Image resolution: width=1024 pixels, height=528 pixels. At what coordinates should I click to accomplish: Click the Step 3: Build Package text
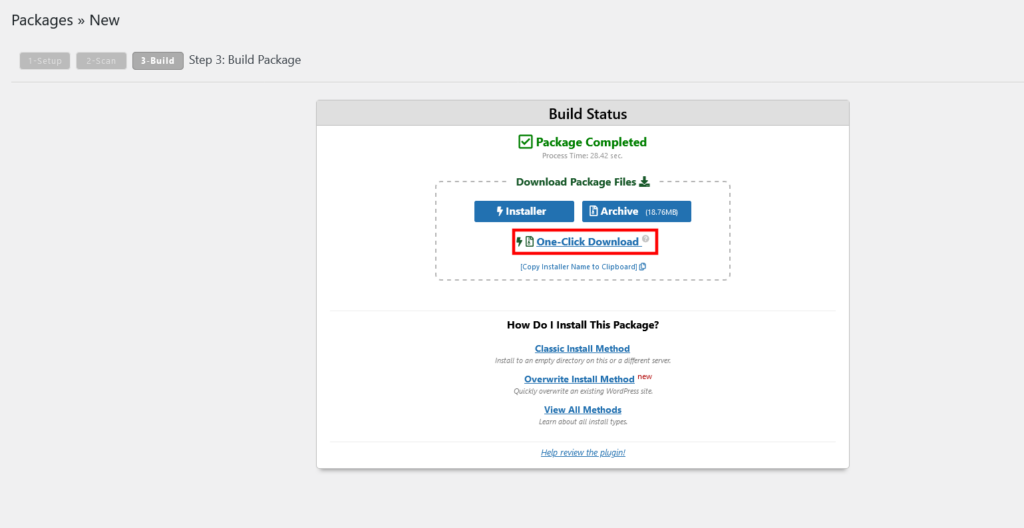245,60
